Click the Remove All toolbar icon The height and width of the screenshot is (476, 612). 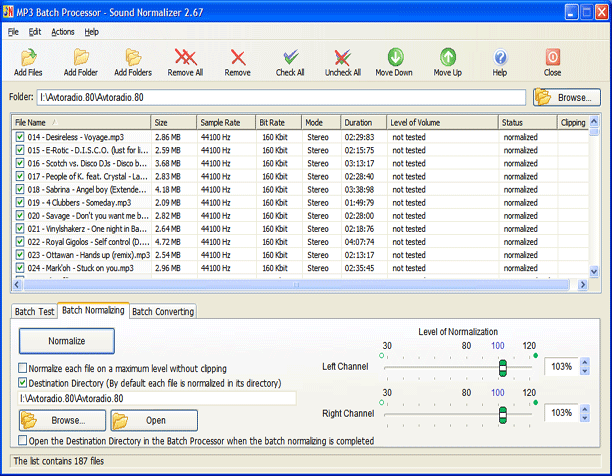pos(185,62)
